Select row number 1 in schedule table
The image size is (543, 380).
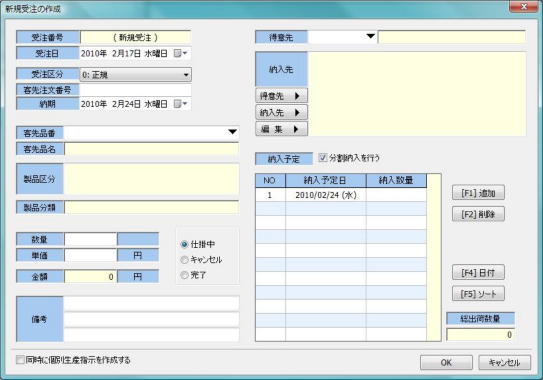click(x=270, y=195)
